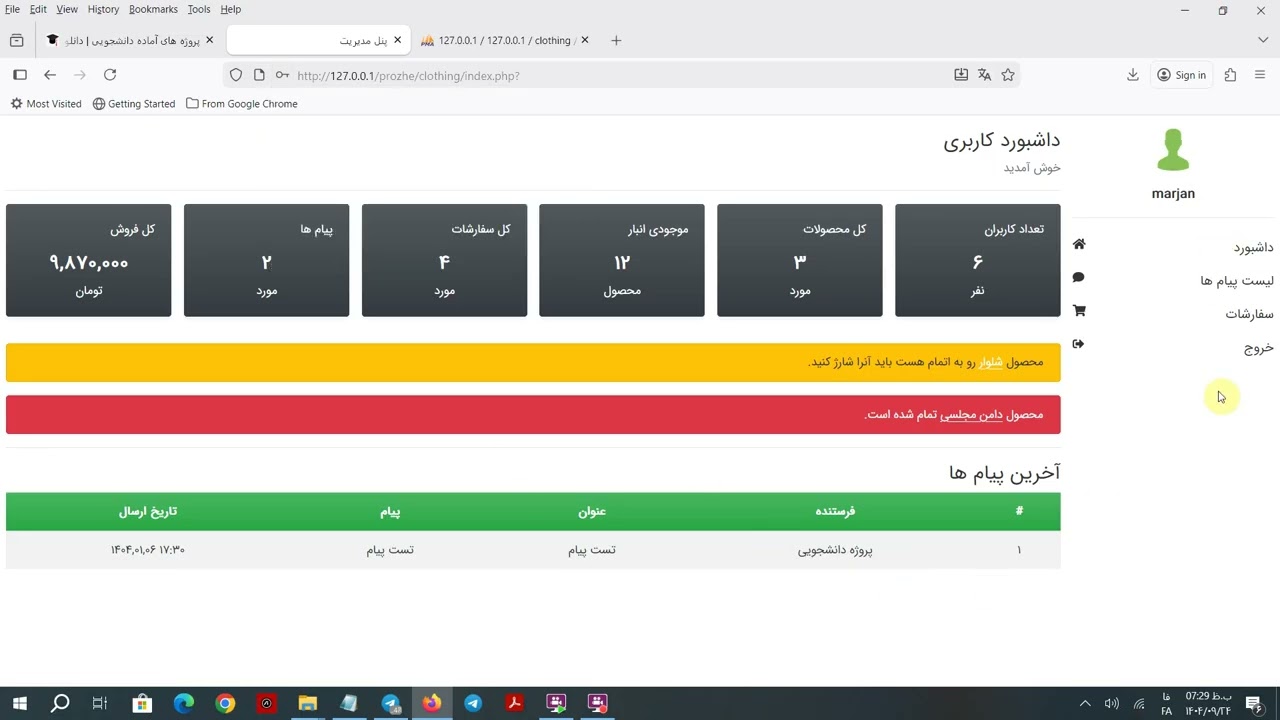Click the Firefox View icon left of tabs

(x=16, y=40)
